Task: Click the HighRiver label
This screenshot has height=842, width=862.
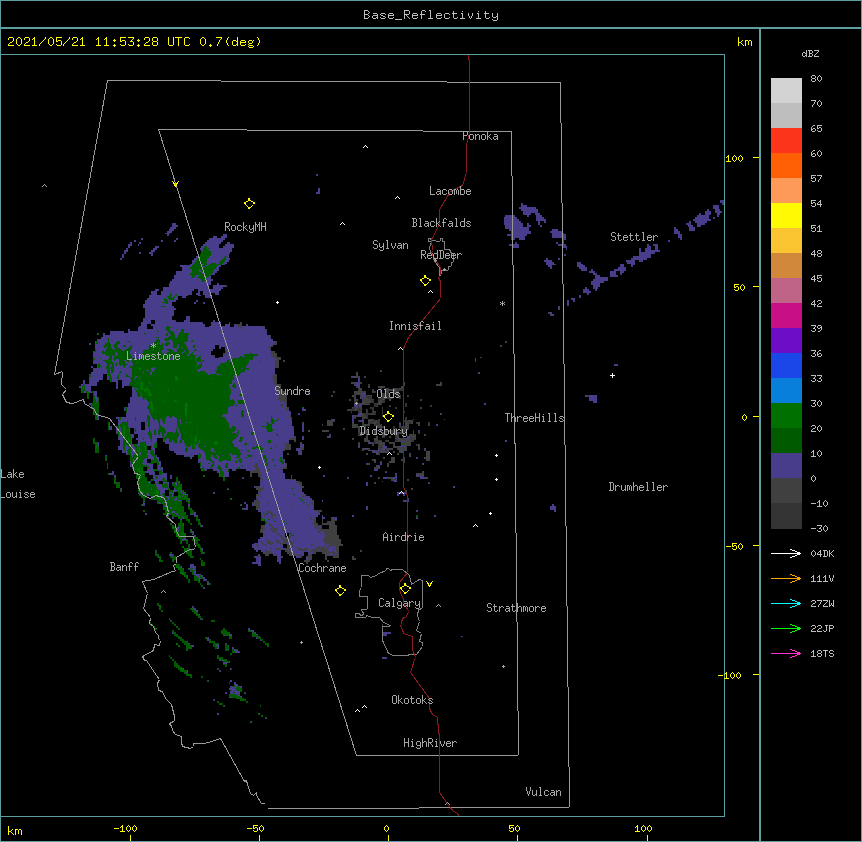Action: (430, 743)
